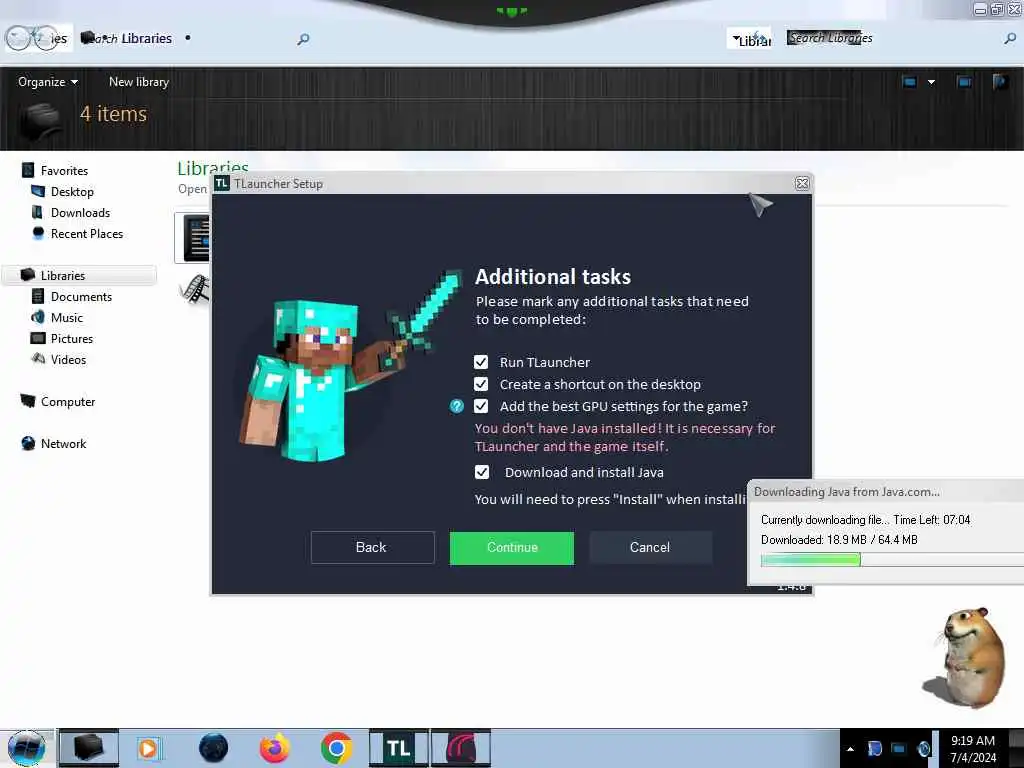This screenshot has height=768, width=1024.
Task: Launch Firefox from the taskbar
Action: 275,748
